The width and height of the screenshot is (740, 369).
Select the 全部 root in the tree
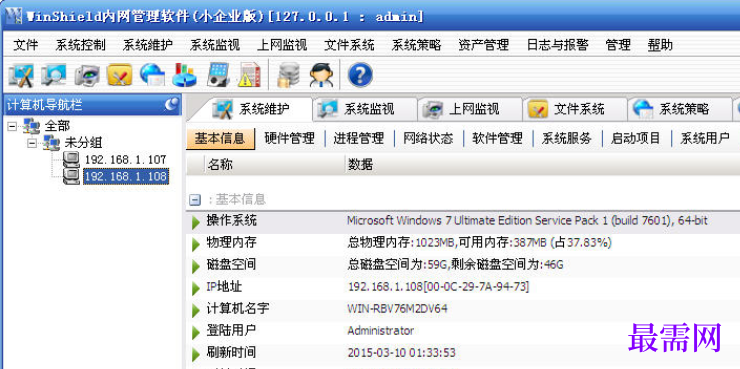[57, 126]
